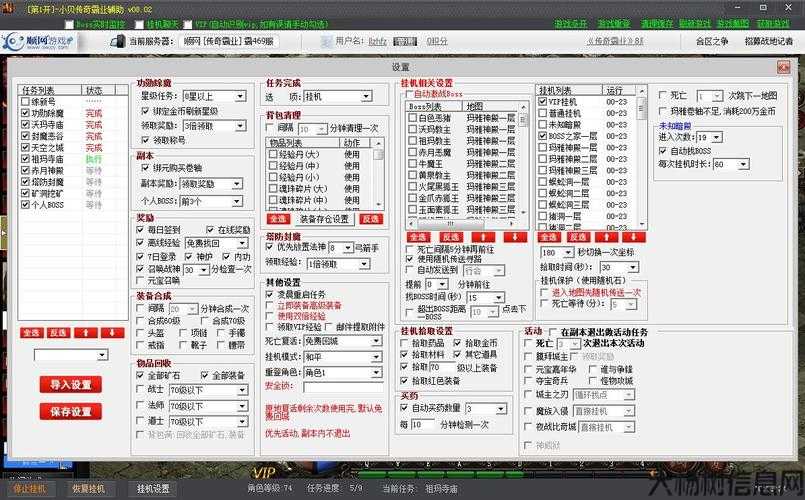Image resolution: width=805 pixels, height=500 pixels.
Task: Click 反选 below the 物品列表
Action: 370,219
